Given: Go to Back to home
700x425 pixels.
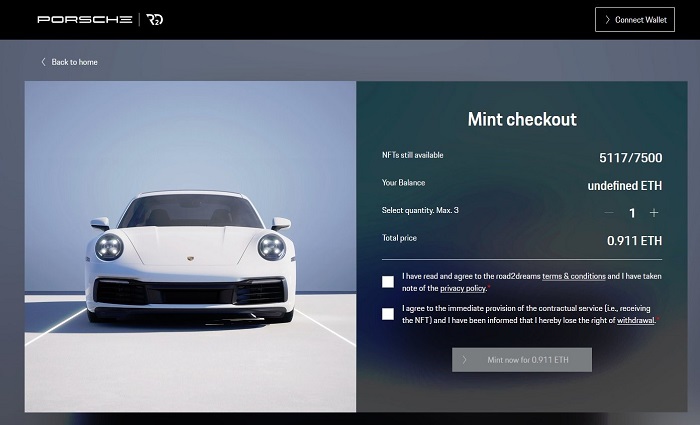Looking at the screenshot, I should coord(74,62).
